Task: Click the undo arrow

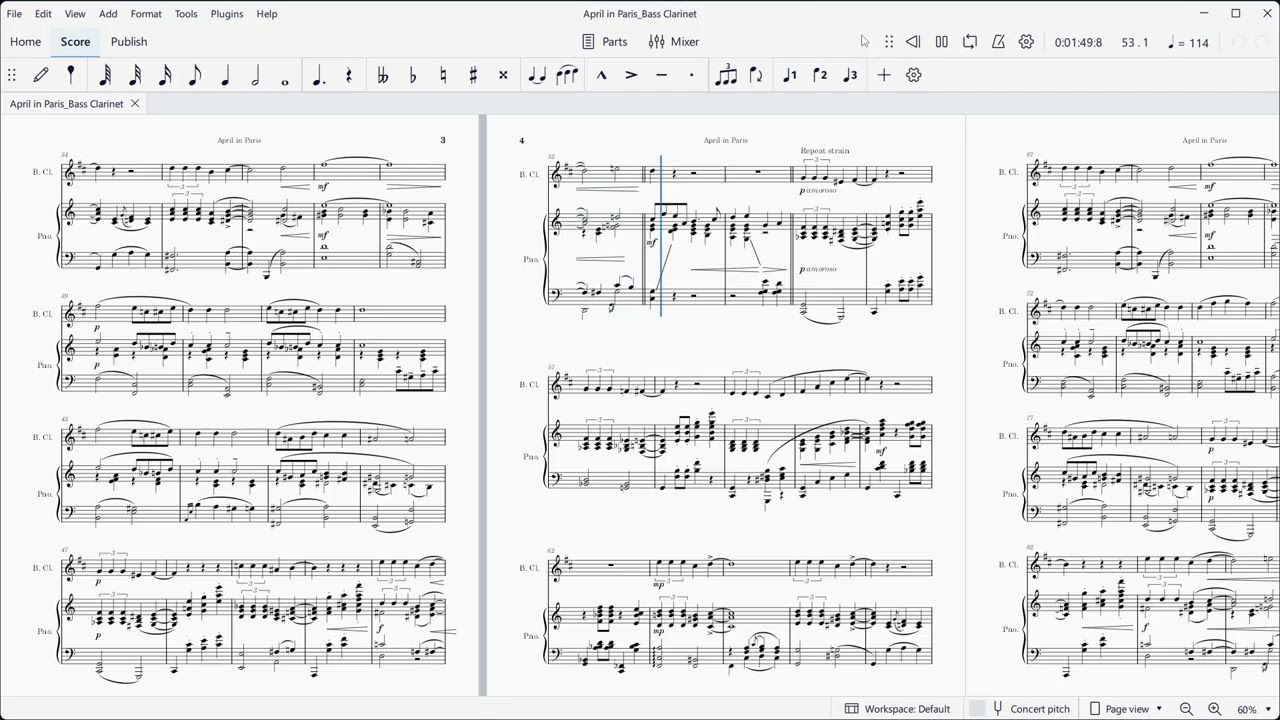Action: [1238, 42]
